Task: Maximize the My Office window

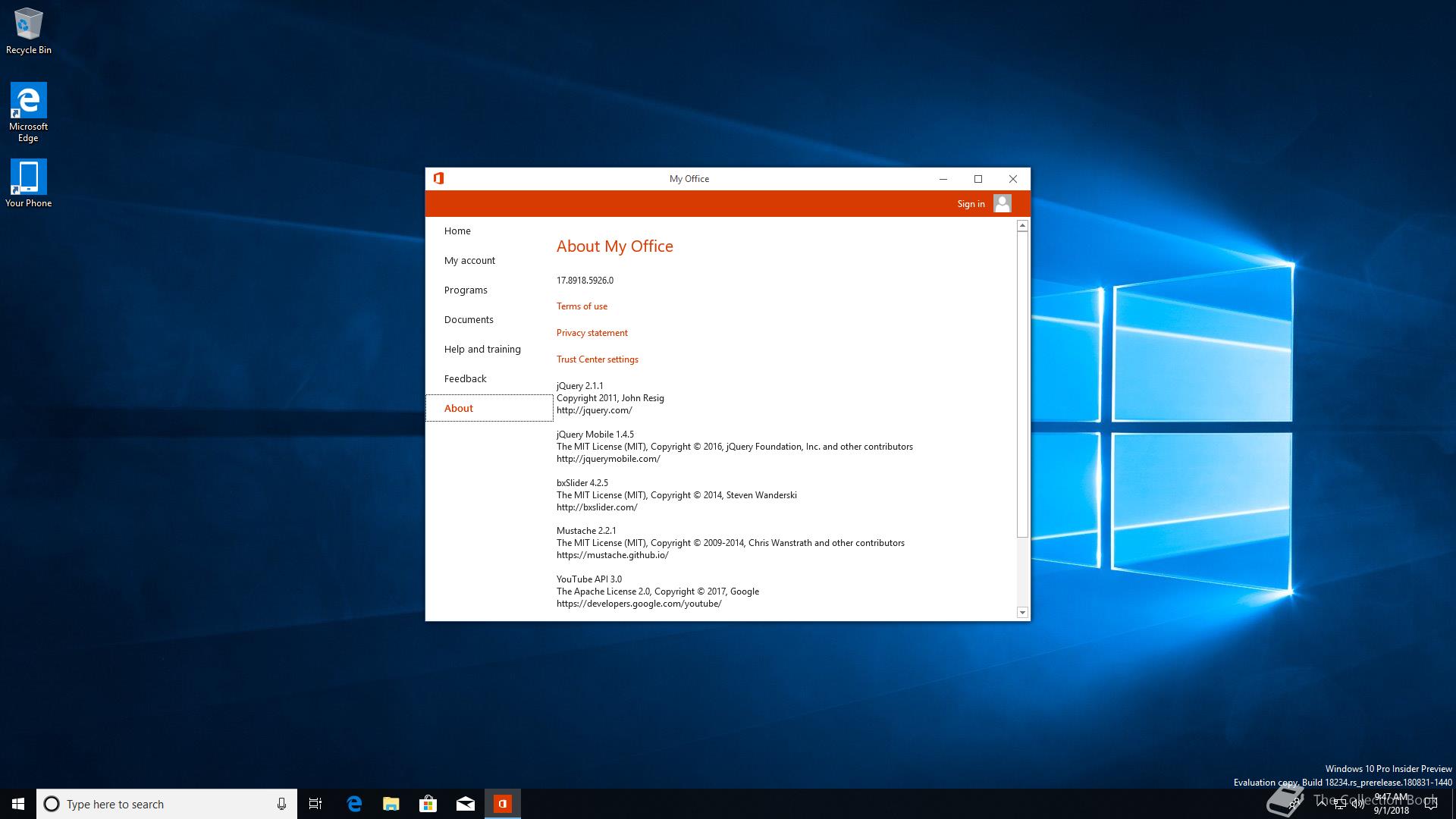Action: coord(978,179)
